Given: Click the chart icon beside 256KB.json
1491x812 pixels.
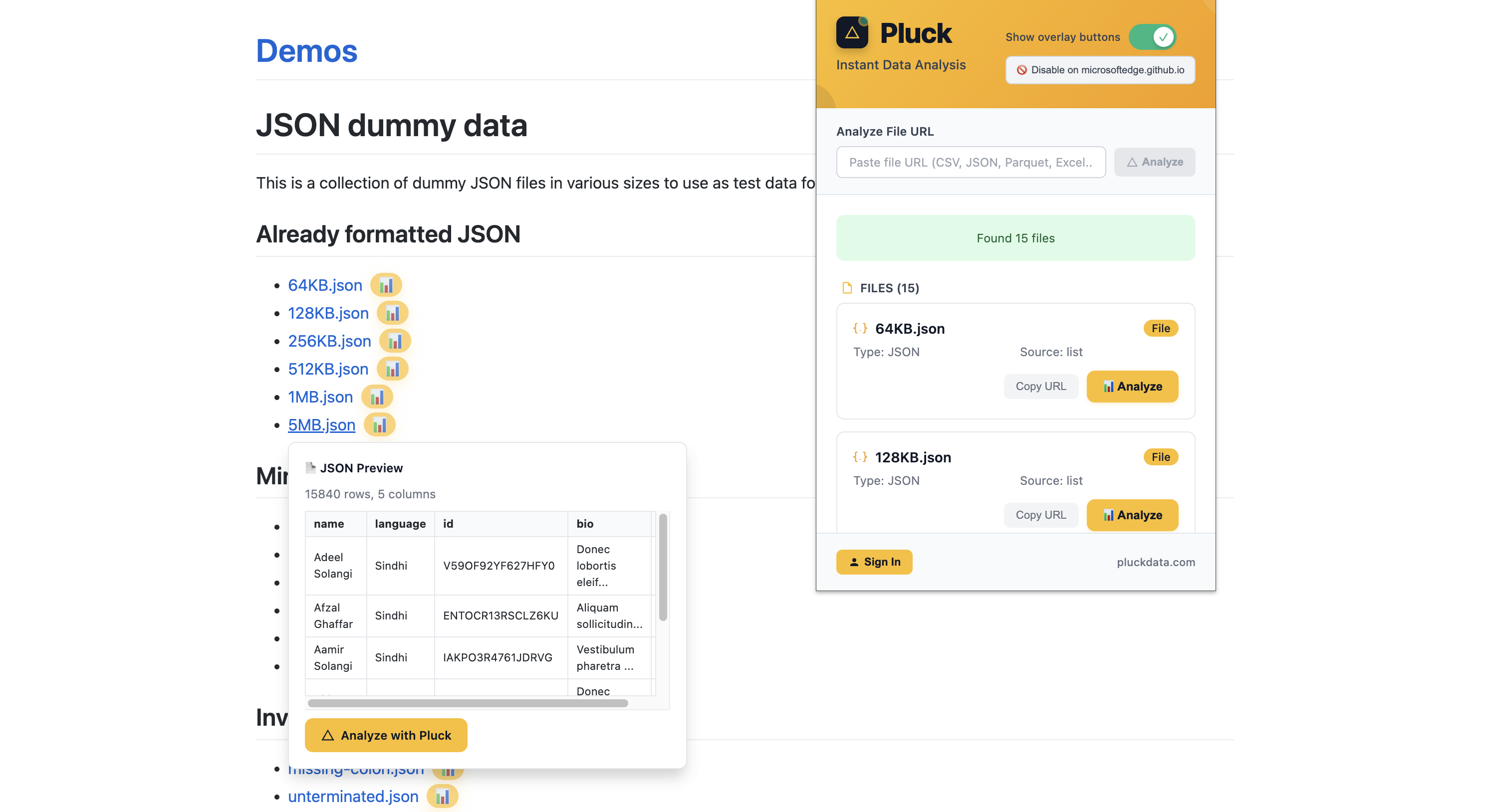Looking at the screenshot, I should [x=395, y=341].
